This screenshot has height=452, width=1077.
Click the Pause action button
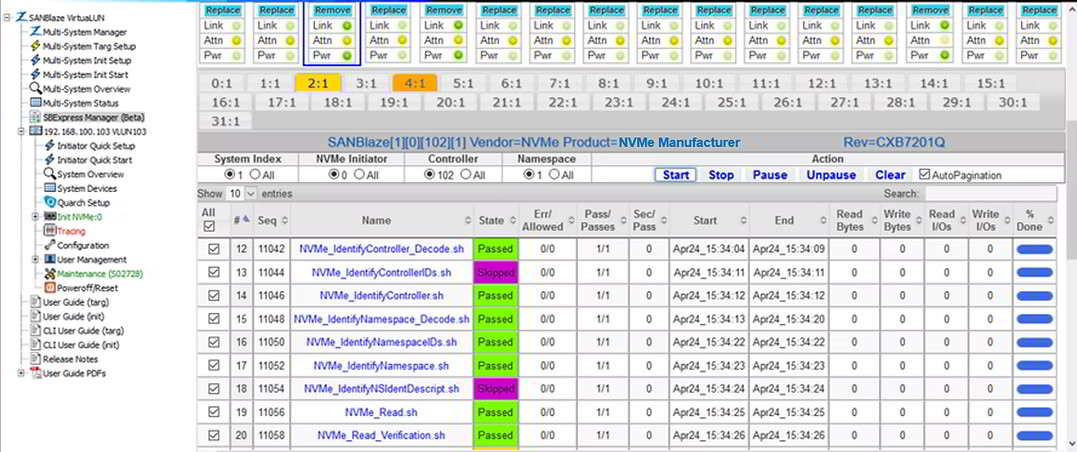770,175
